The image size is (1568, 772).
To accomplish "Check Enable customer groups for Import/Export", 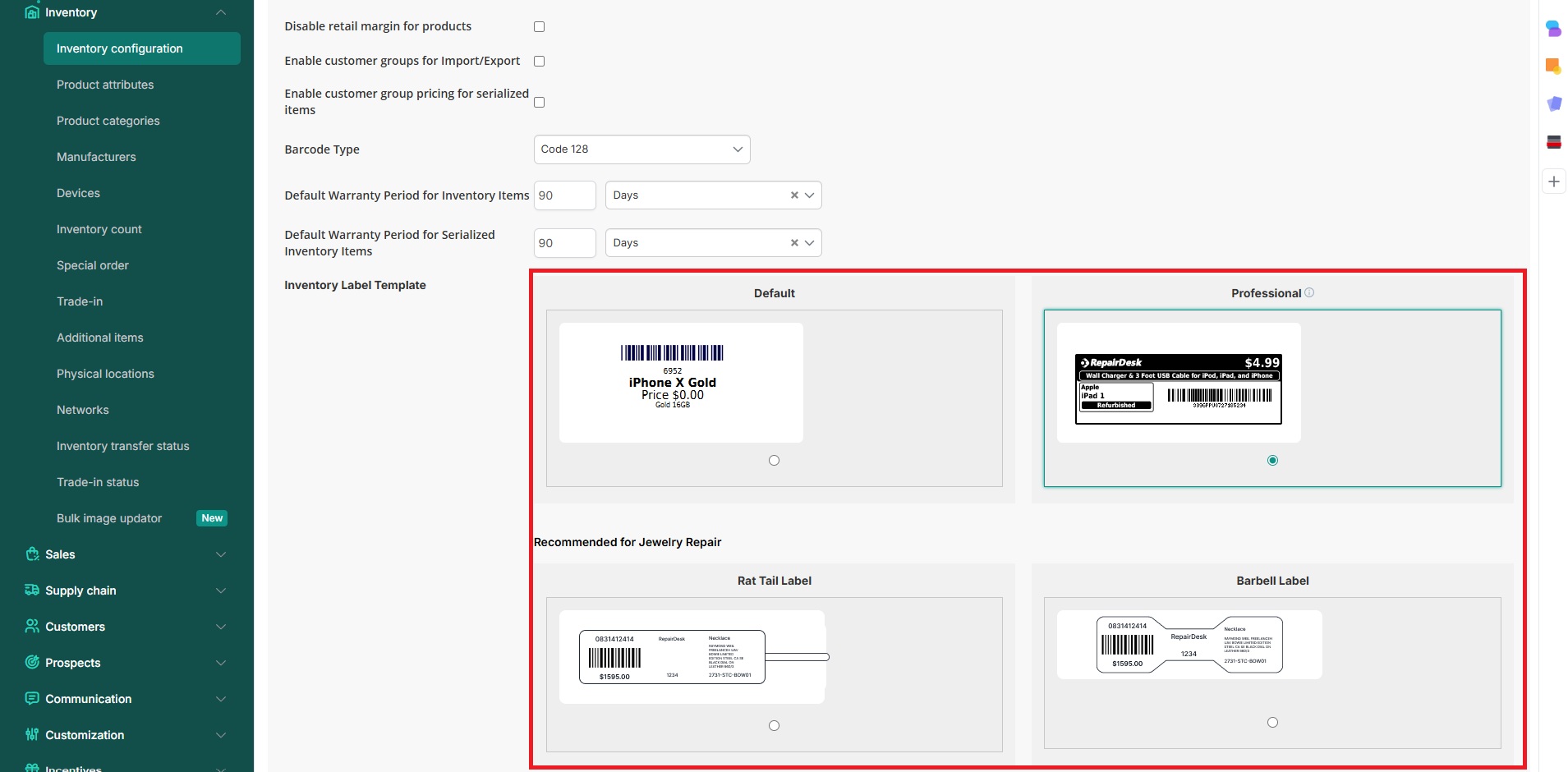I will [x=540, y=62].
